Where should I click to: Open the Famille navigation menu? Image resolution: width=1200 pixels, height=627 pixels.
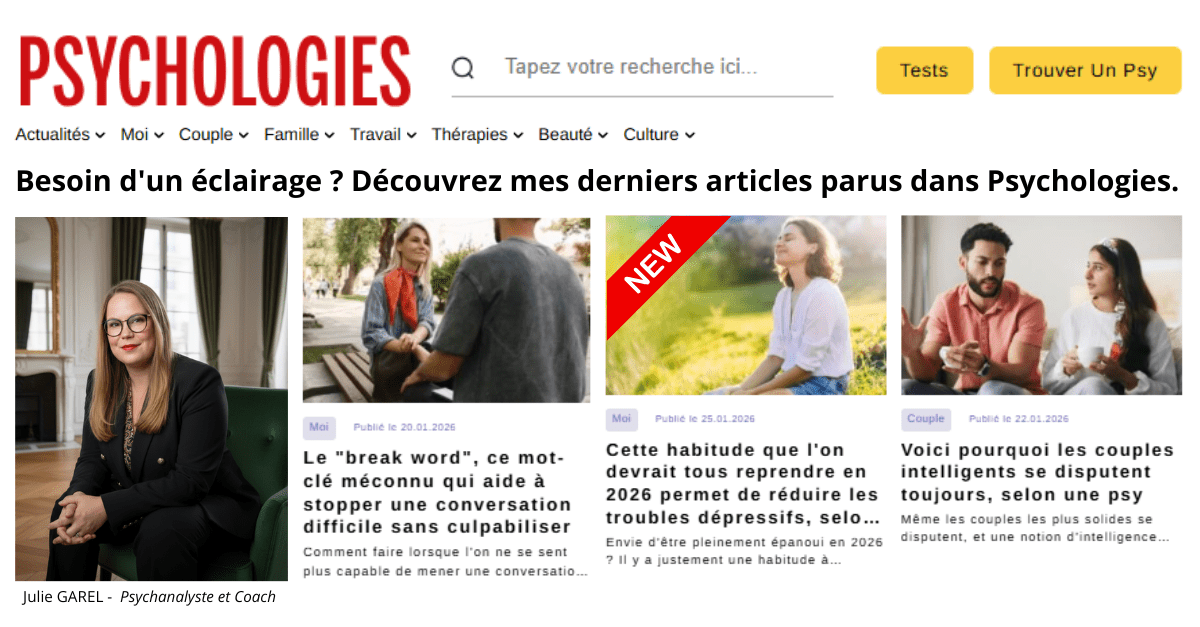(x=298, y=134)
